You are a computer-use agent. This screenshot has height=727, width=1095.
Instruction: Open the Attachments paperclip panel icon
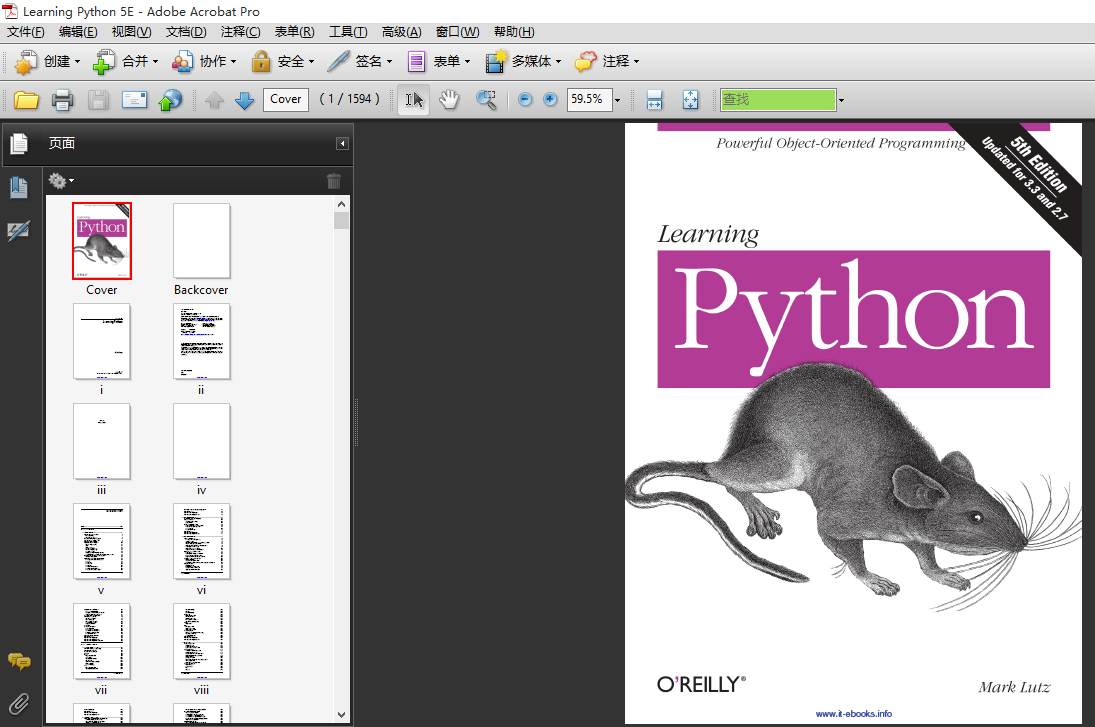(19, 703)
